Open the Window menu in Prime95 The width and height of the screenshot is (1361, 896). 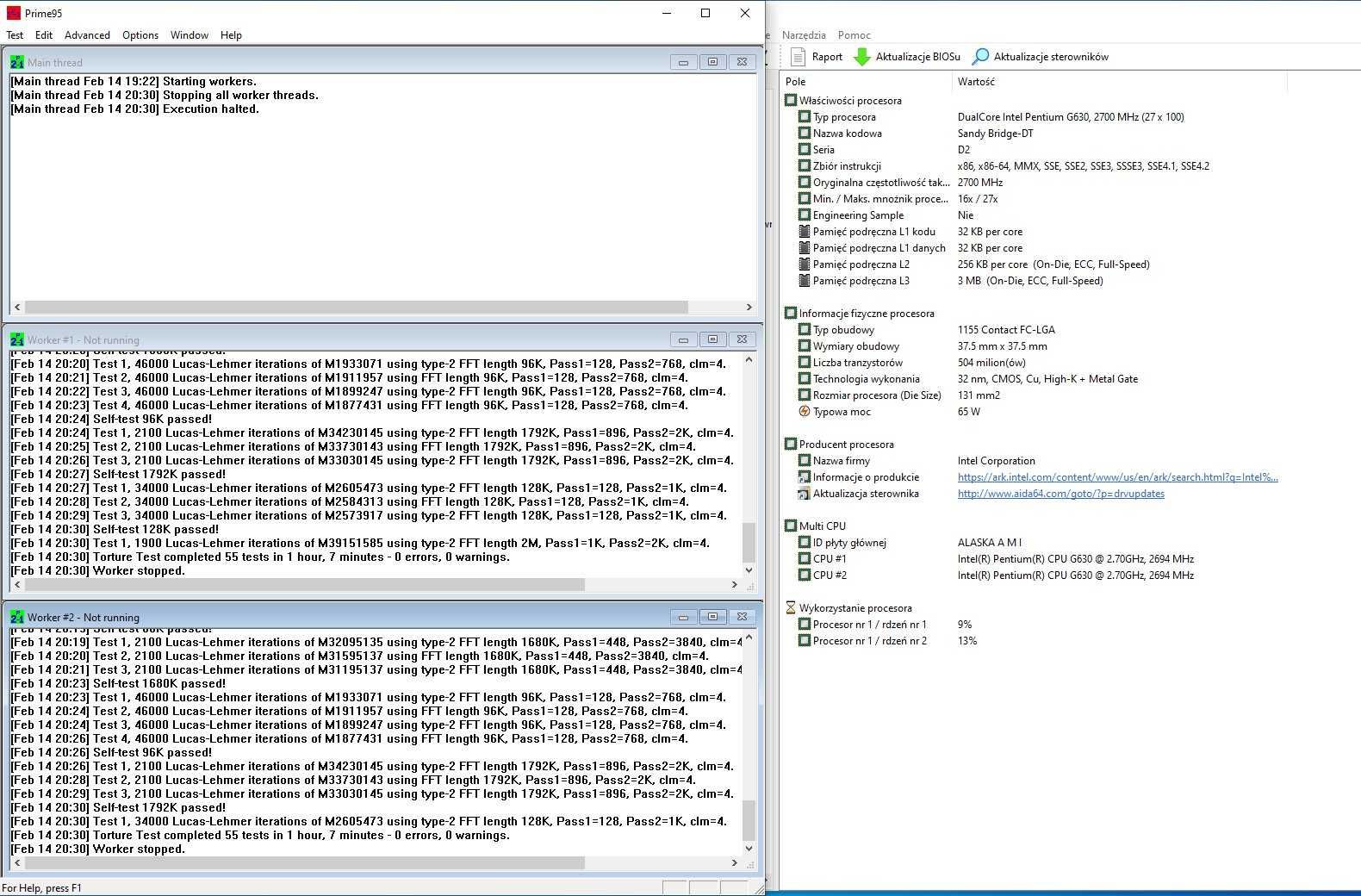190,35
